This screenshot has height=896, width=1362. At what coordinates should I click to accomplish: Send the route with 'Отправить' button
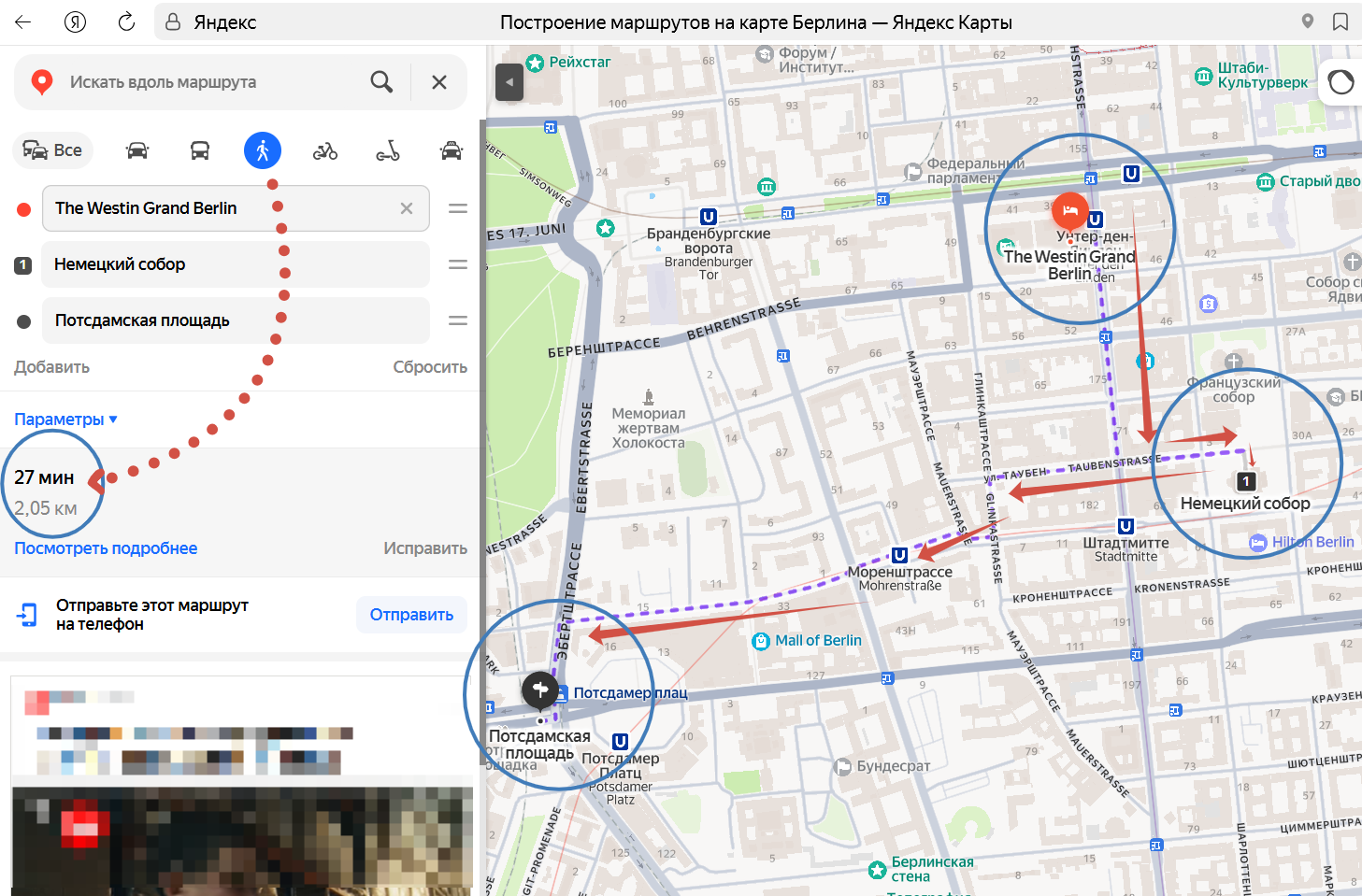pos(411,615)
